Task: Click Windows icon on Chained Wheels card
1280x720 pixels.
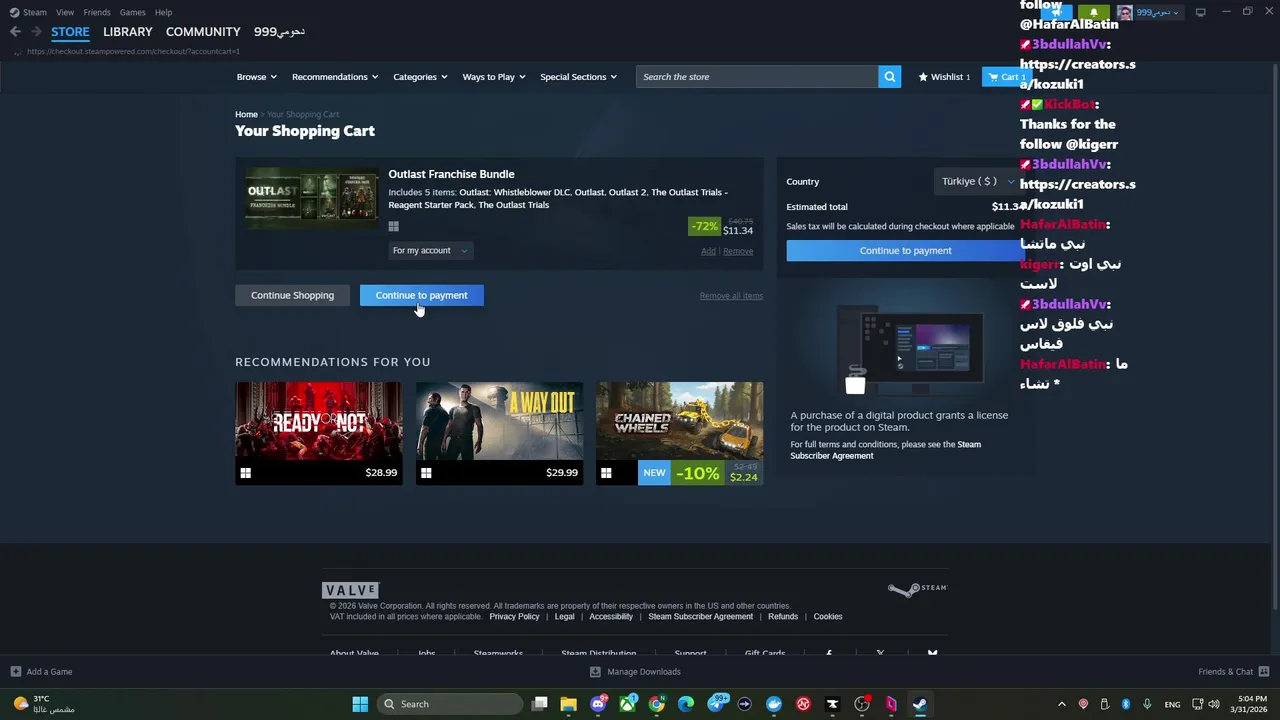Action: 606,473
